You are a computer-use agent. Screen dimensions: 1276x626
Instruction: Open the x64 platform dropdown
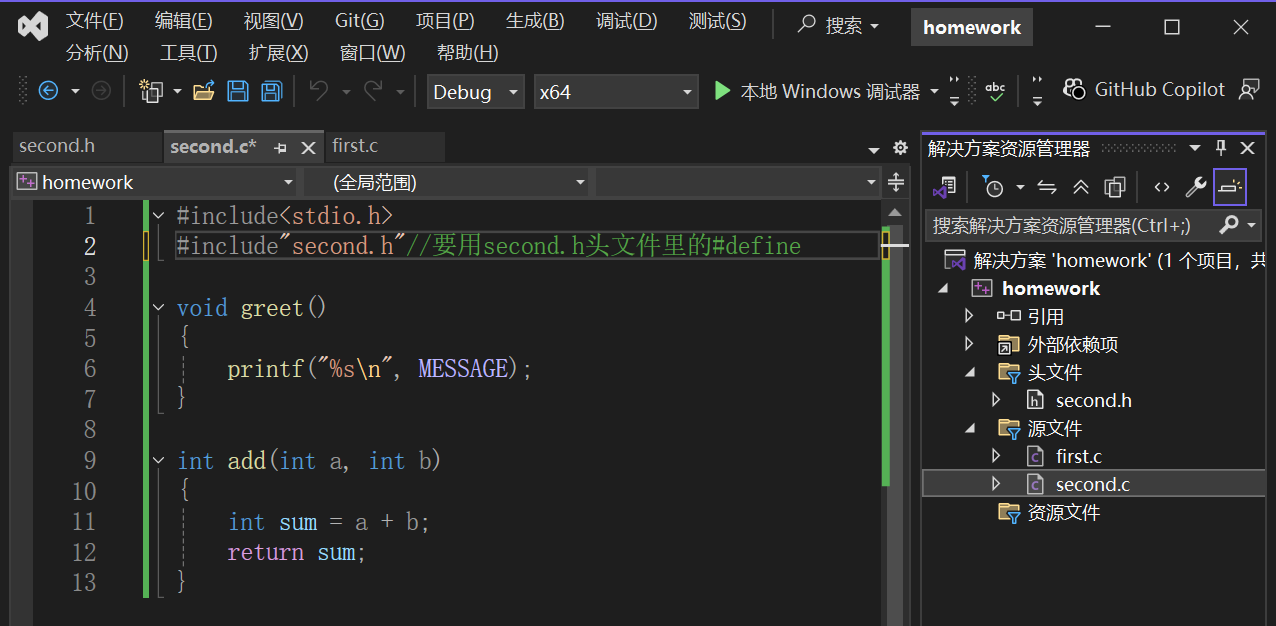click(615, 92)
